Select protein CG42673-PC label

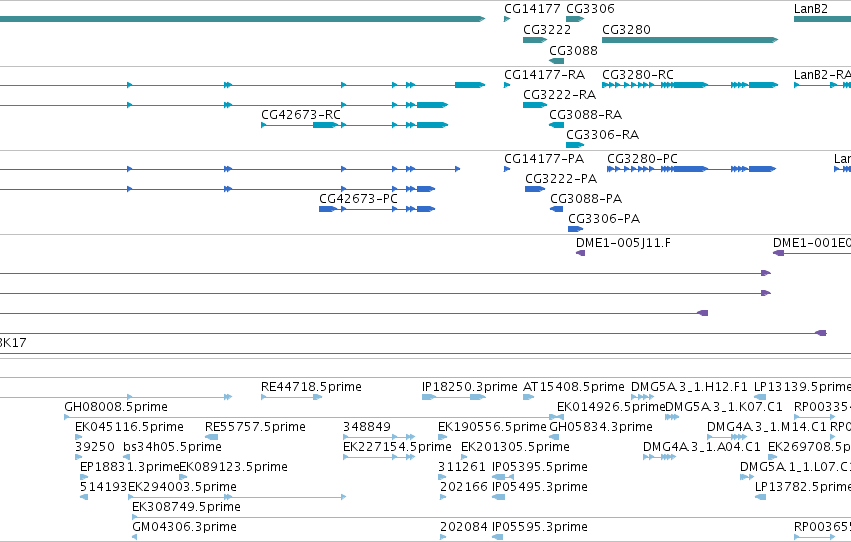click(x=358, y=199)
